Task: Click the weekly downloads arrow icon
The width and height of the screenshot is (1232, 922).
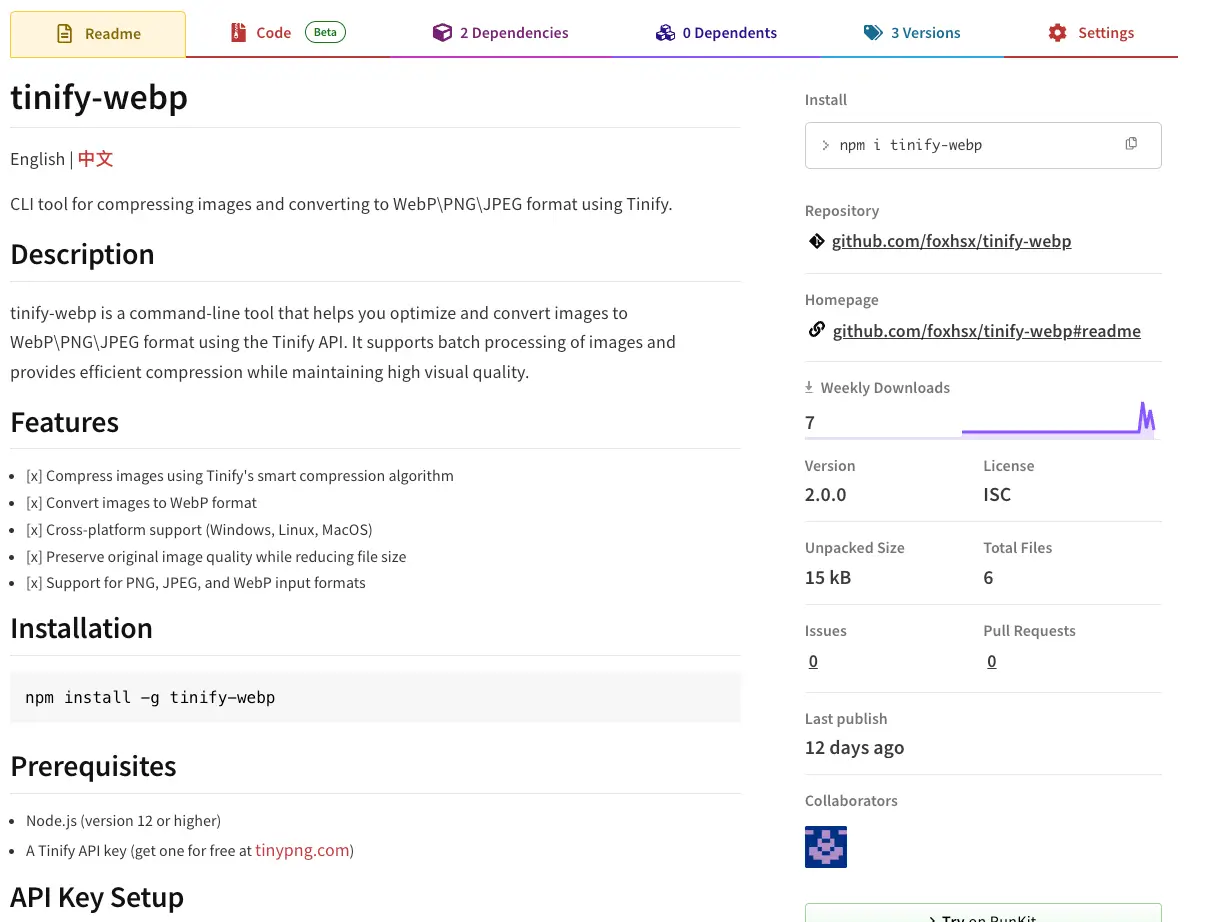Action: [x=809, y=387]
